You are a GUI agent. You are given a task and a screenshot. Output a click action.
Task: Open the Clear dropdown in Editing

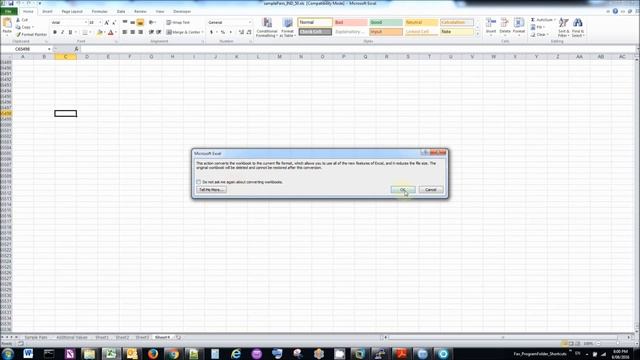click(x=539, y=35)
